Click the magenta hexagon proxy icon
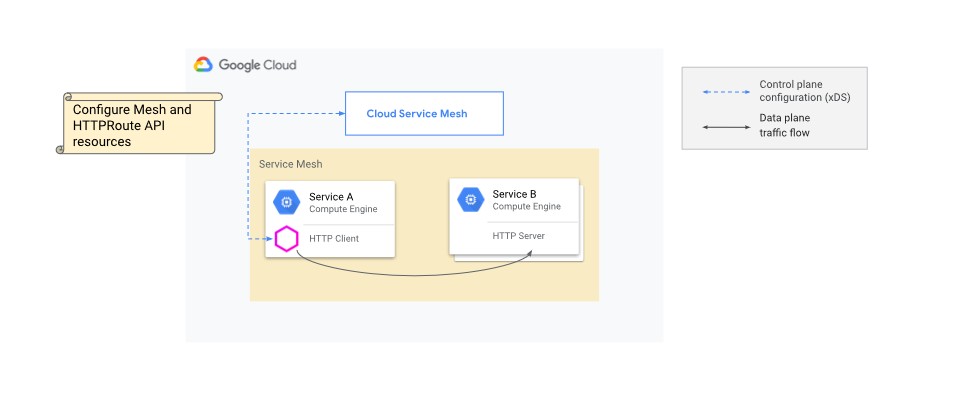 point(286,239)
